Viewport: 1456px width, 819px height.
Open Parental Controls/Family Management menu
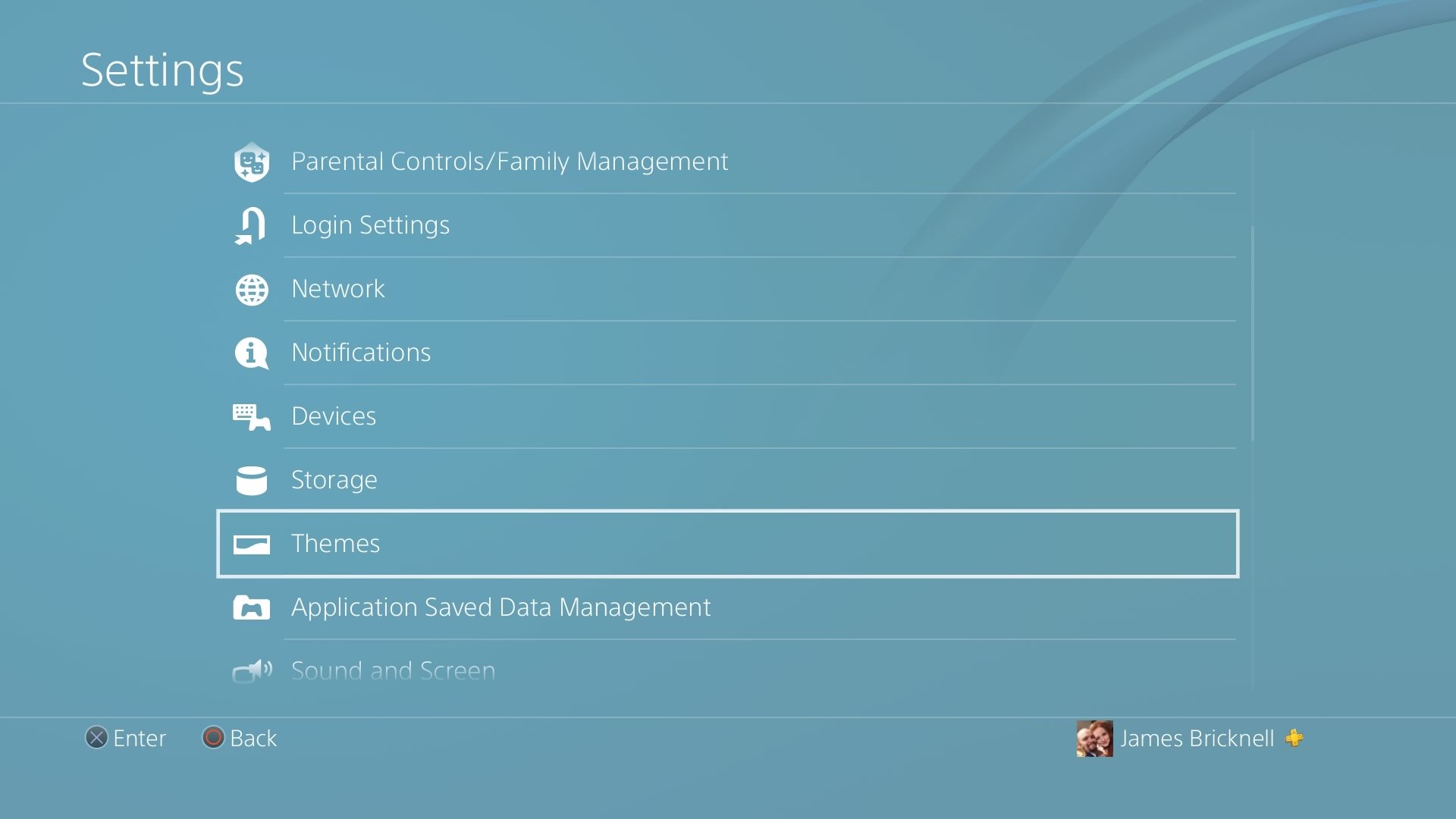[x=509, y=162]
